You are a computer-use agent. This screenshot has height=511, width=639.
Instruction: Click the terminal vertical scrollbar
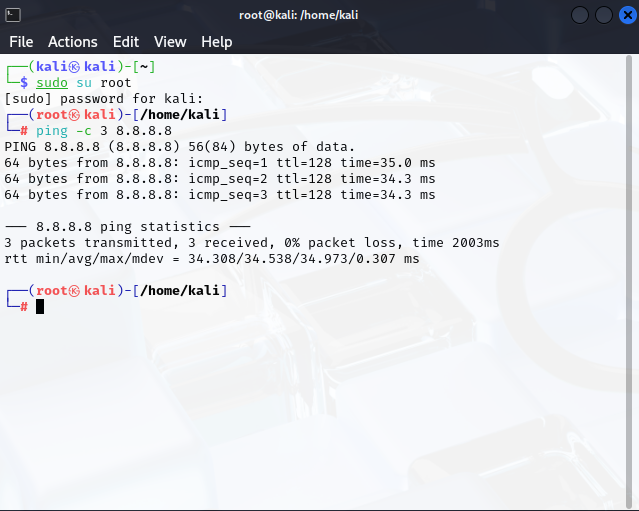[x=629, y=281]
